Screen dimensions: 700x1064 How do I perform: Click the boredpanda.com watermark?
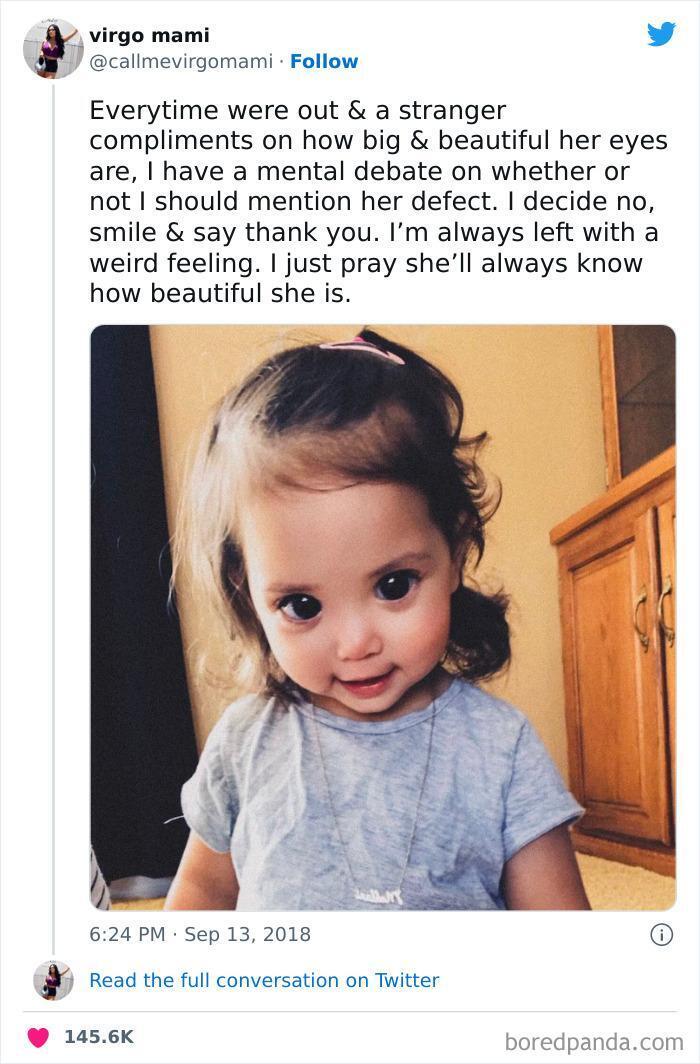click(593, 1042)
